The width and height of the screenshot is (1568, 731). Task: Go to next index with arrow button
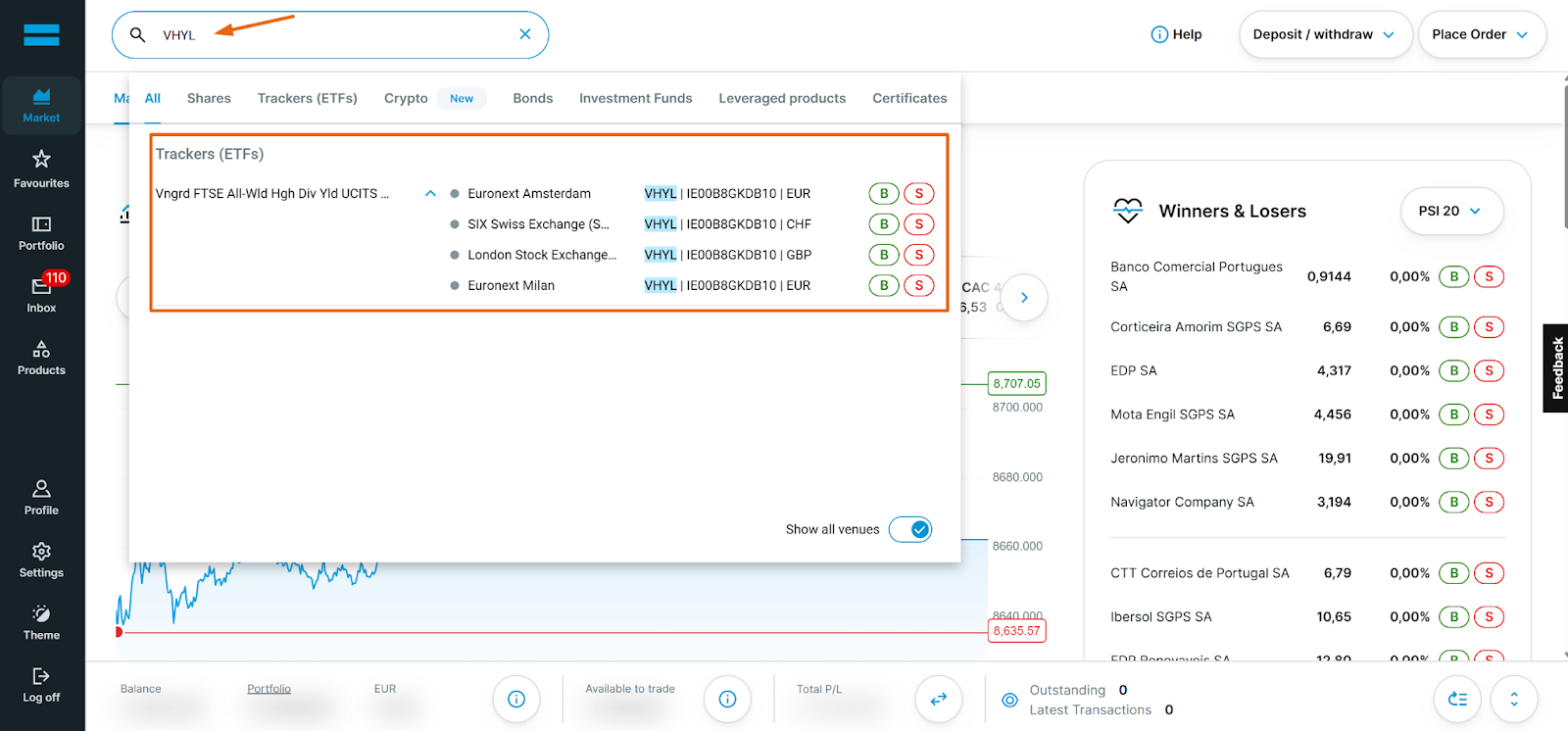(1024, 298)
